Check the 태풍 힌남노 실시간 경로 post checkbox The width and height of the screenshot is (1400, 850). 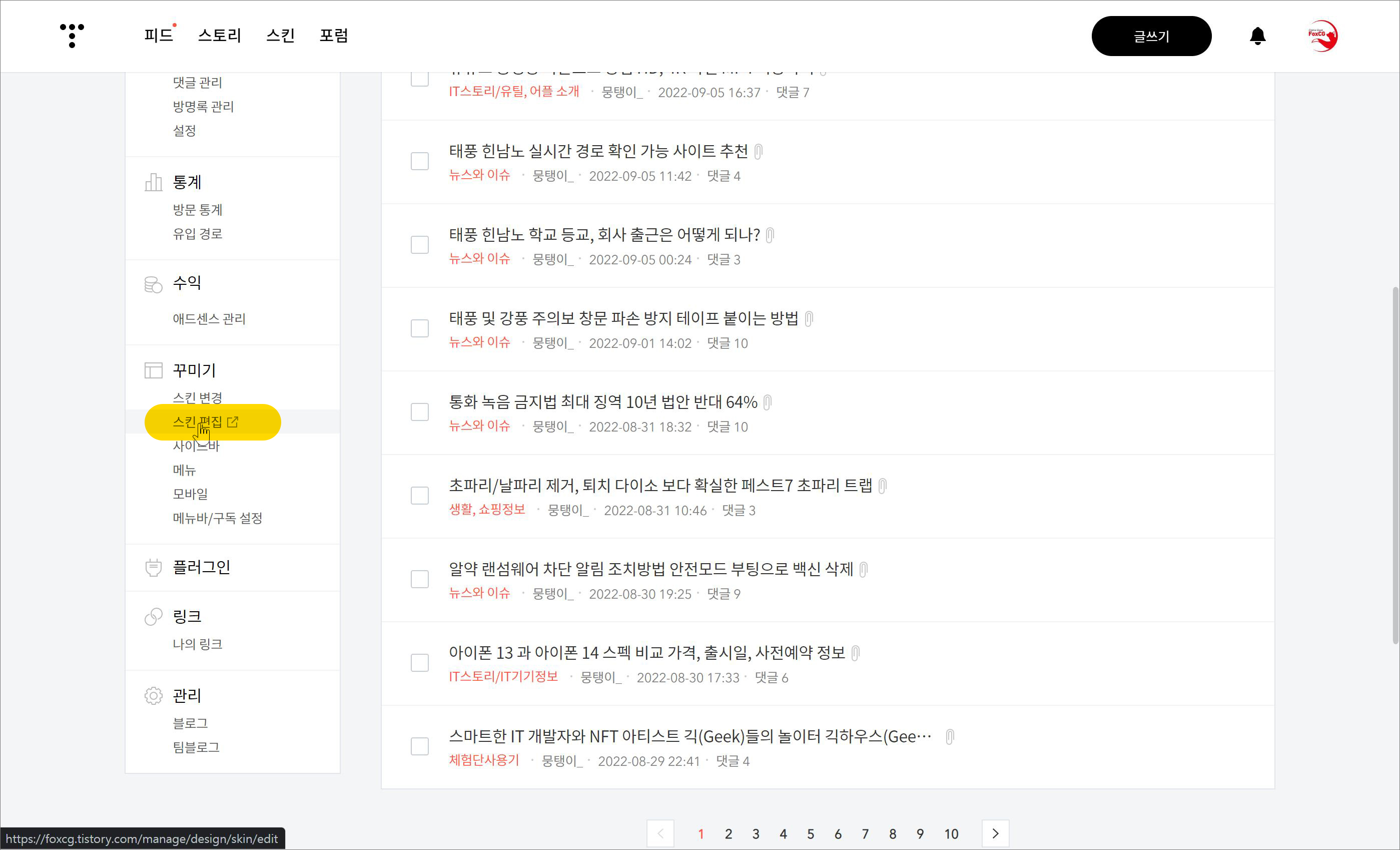[419, 161]
